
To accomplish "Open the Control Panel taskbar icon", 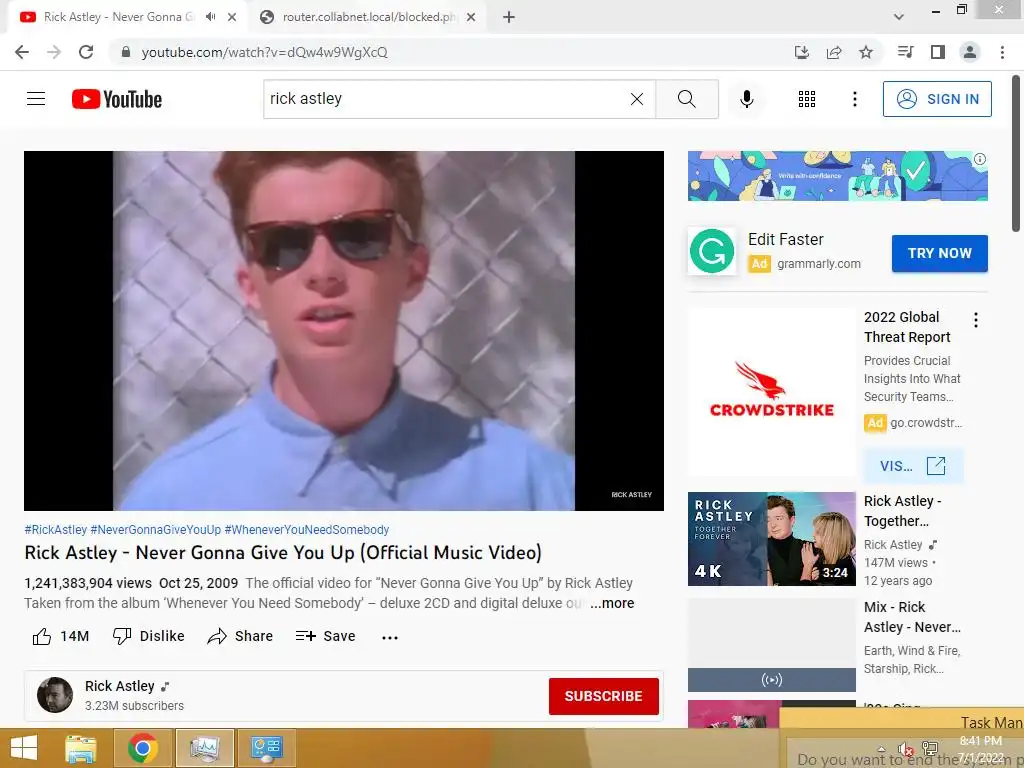I will click(266, 748).
